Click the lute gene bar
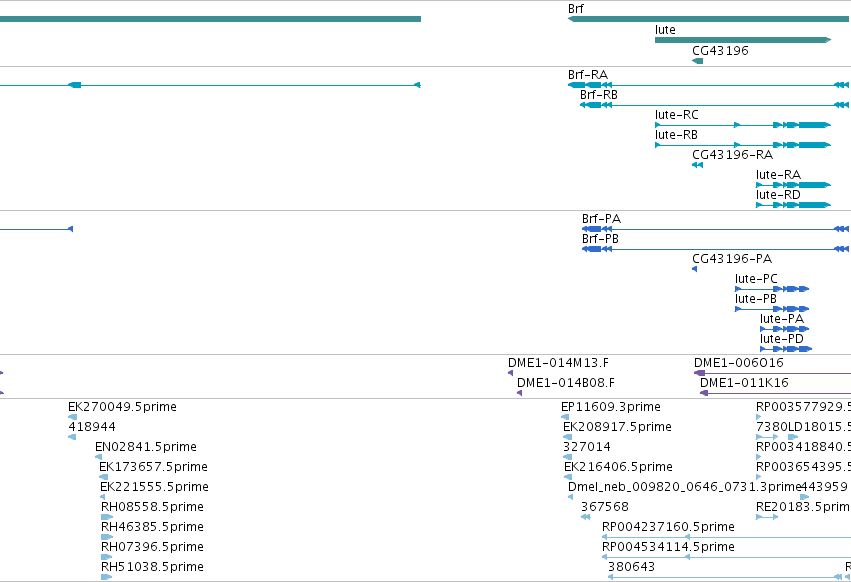Viewport: 851px width, 582px height. pyautogui.click(x=743, y=40)
